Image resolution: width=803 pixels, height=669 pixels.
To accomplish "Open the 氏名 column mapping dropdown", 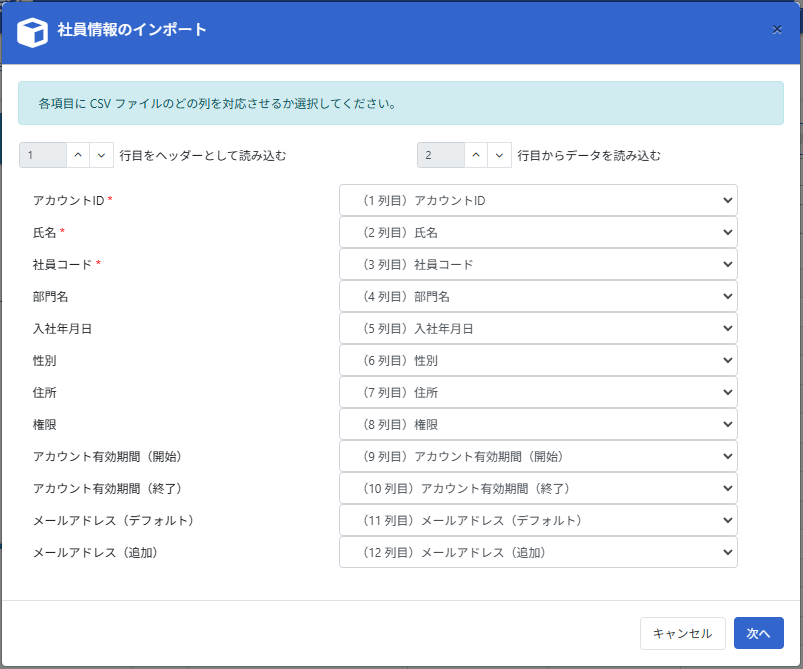I will [538, 232].
